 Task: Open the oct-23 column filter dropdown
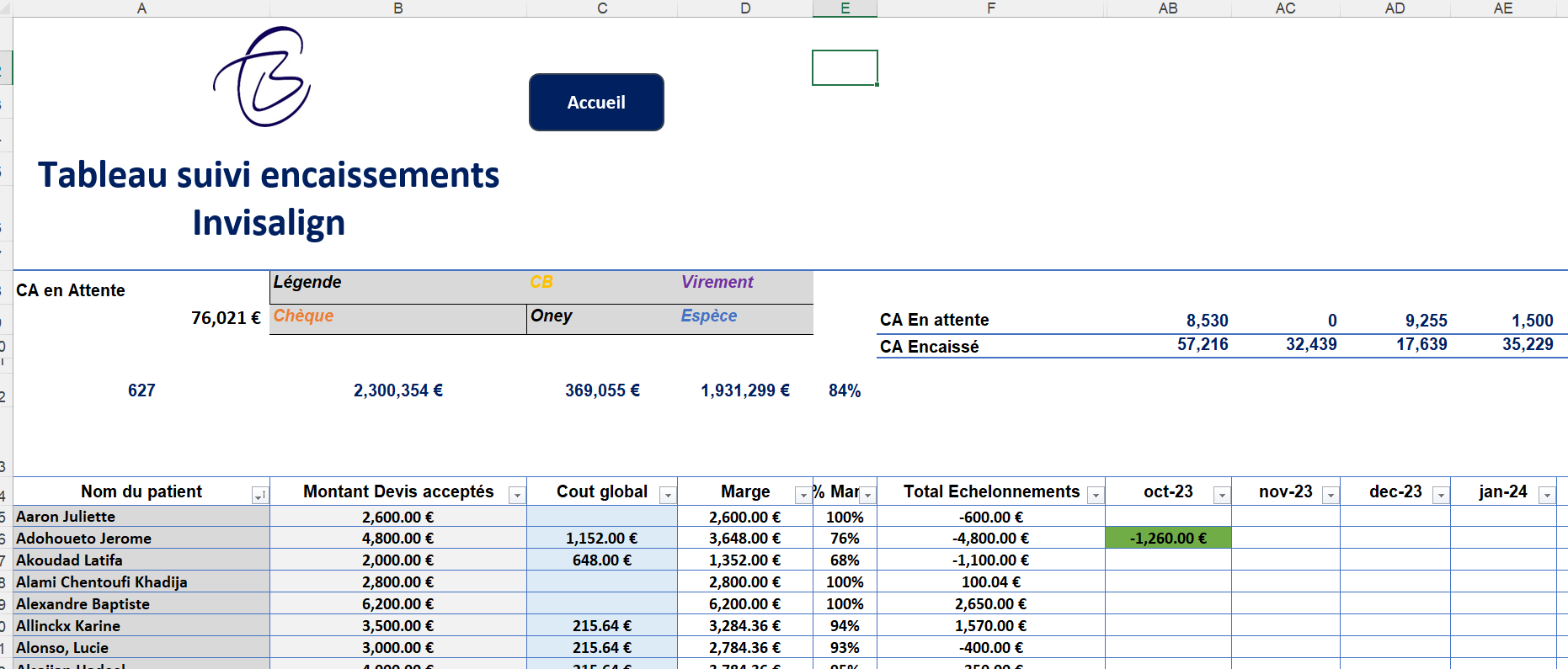coord(1221,496)
